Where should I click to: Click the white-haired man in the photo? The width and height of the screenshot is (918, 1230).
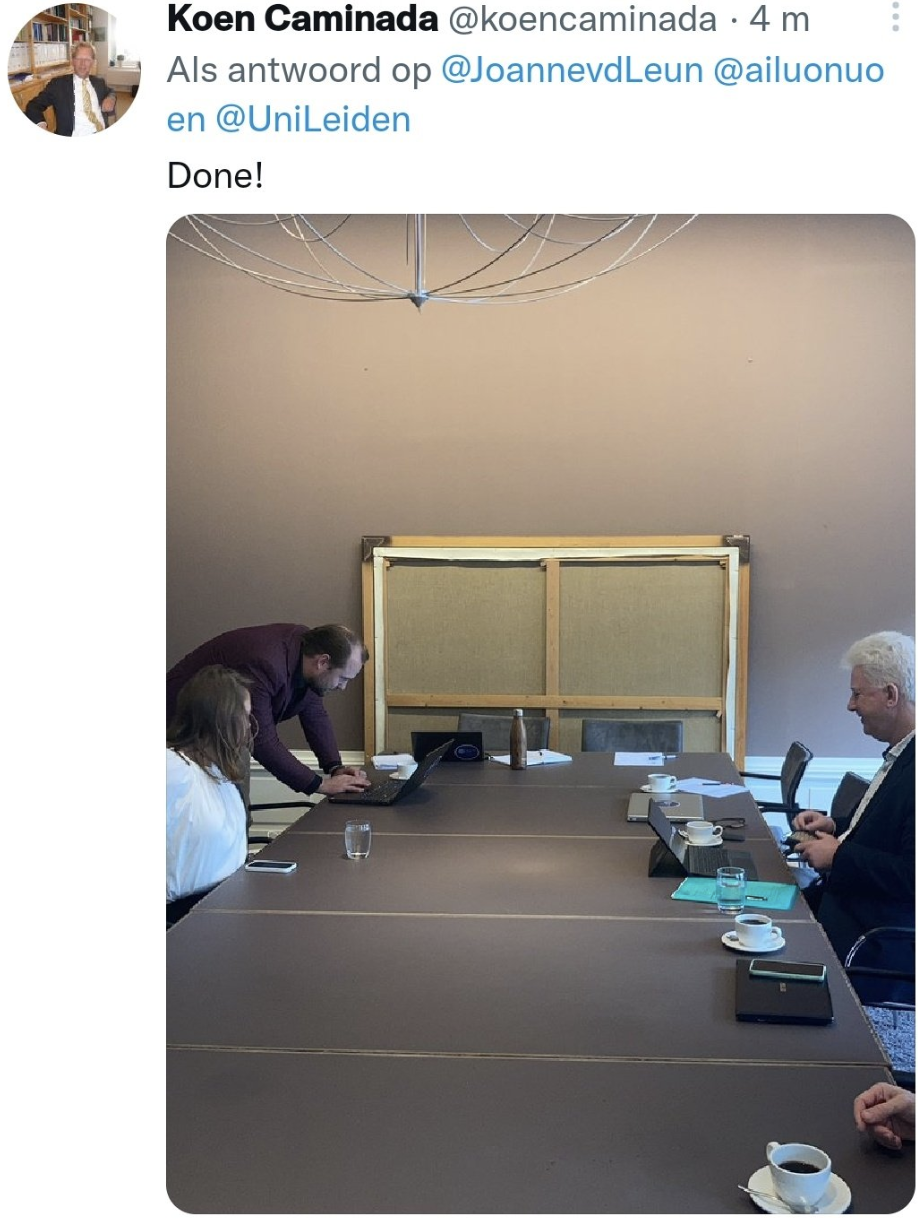pos(857,790)
